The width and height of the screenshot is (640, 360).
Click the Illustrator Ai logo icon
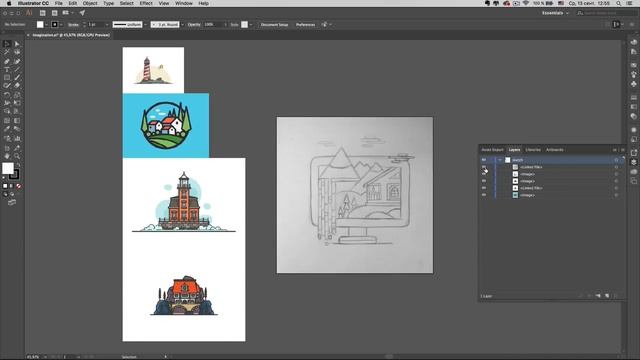(x=29, y=13)
